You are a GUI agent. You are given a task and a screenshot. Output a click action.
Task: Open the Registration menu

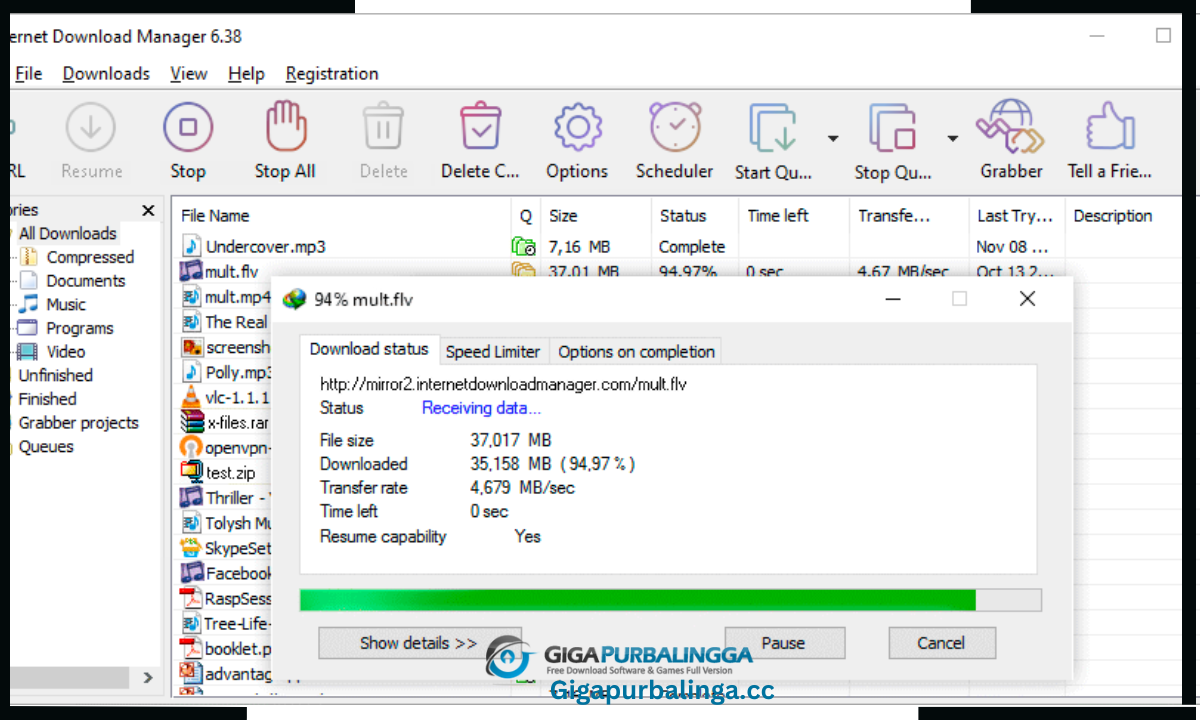[x=332, y=74]
